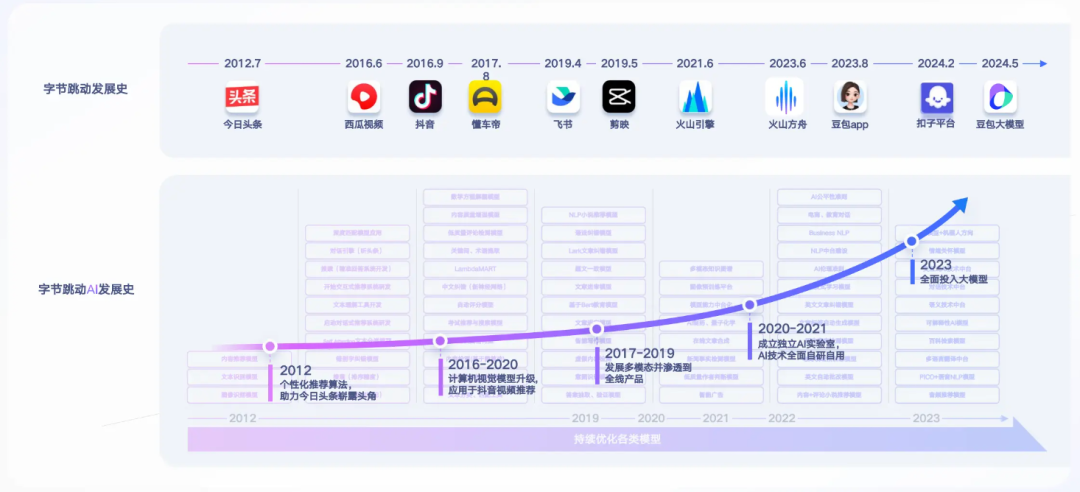Click the 2023 milestone dot near arrow
Viewport: 1080px width, 492px height.
coord(911,242)
